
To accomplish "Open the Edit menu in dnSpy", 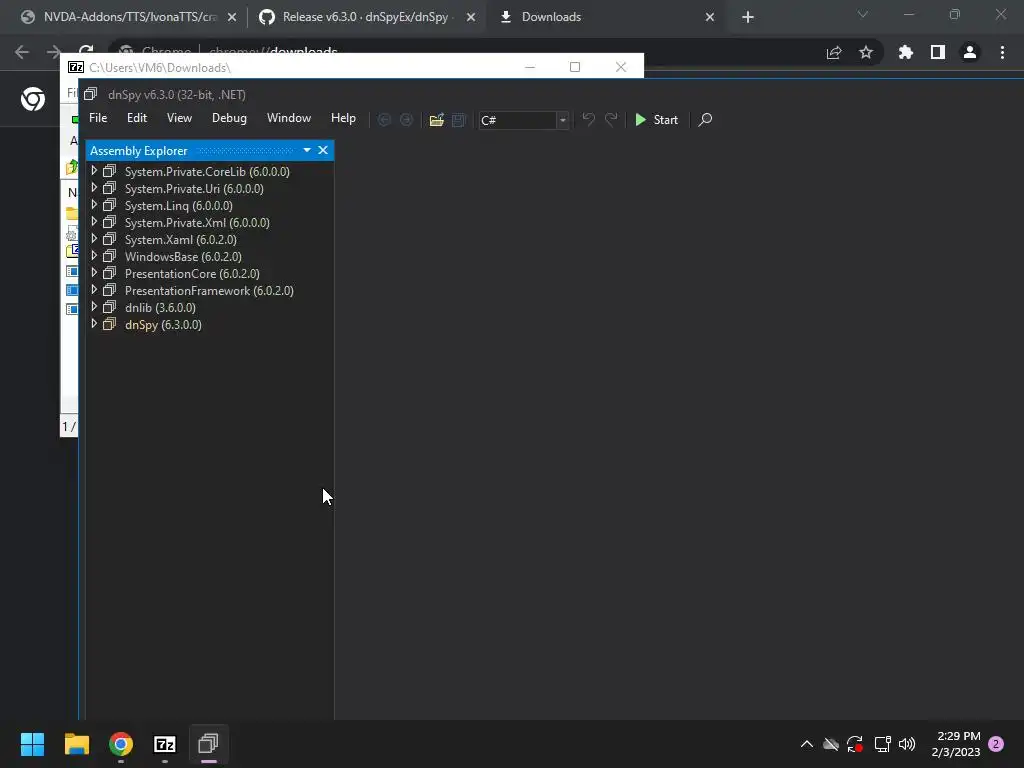I will pyautogui.click(x=136, y=118).
